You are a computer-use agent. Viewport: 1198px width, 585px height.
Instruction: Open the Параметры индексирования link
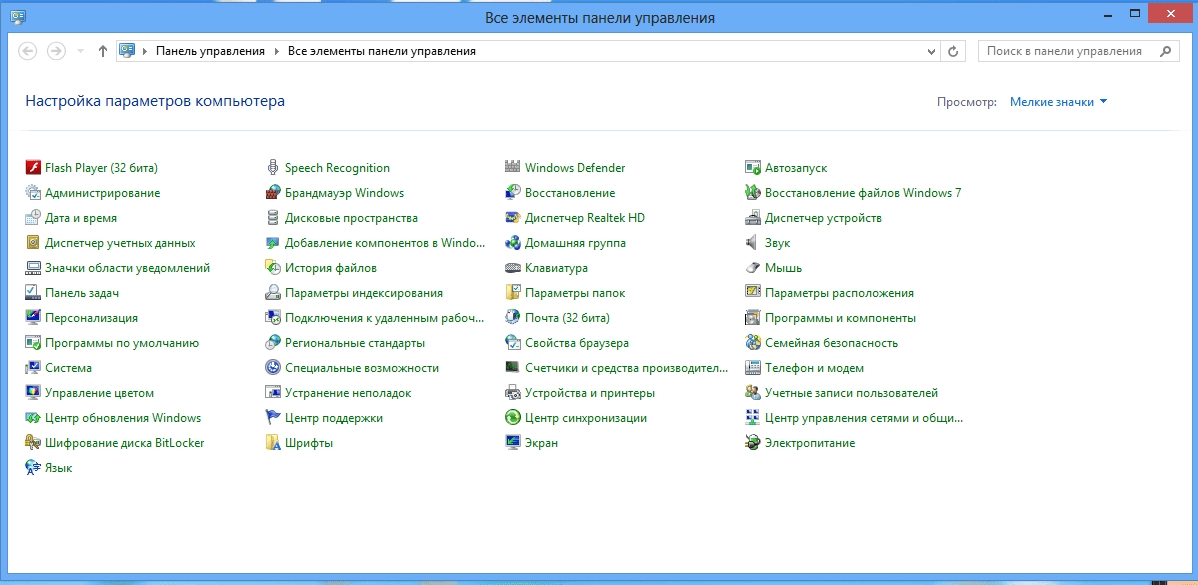[364, 293]
